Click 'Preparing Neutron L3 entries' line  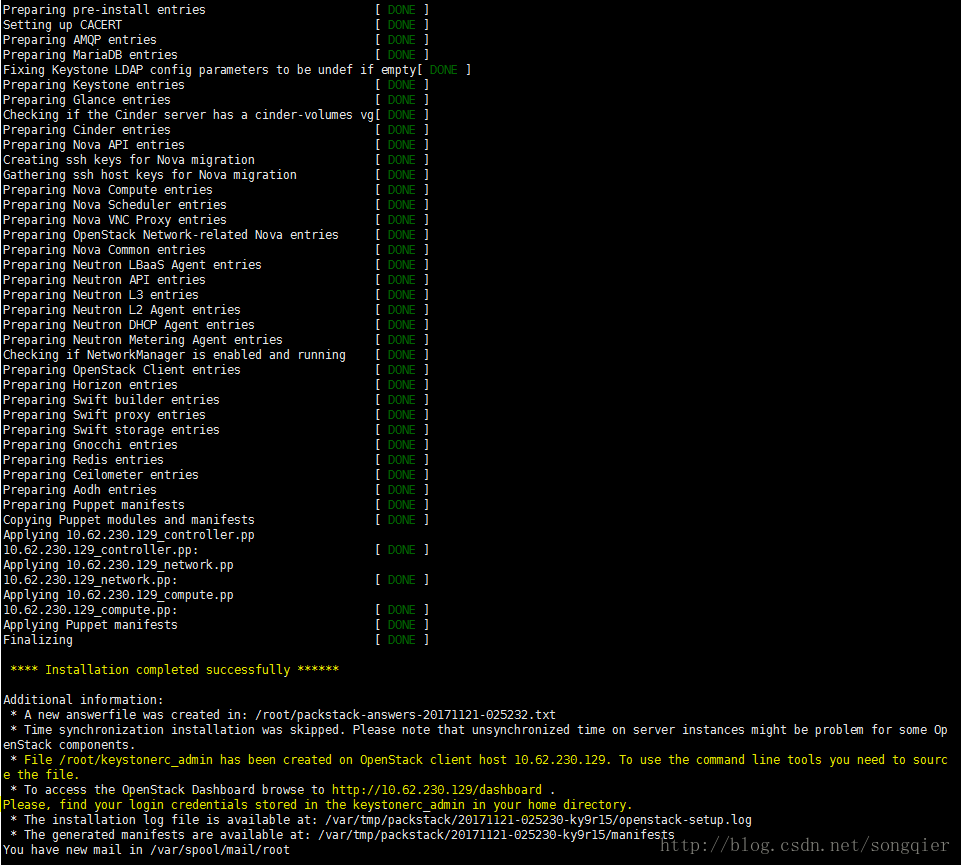(x=101, y=295)
